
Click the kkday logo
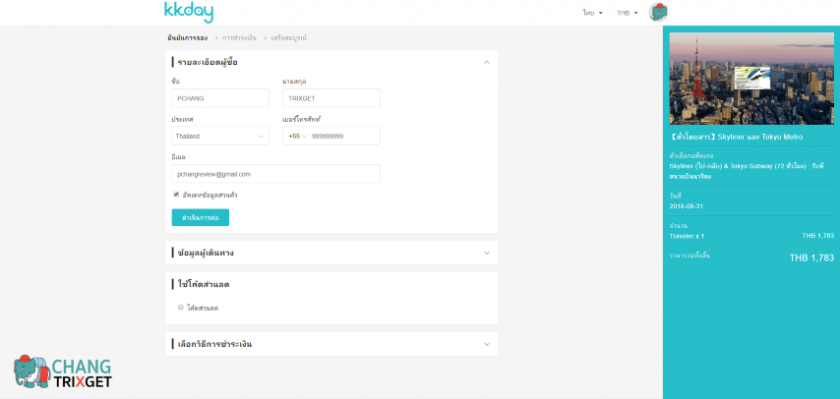tap(189, 12)
